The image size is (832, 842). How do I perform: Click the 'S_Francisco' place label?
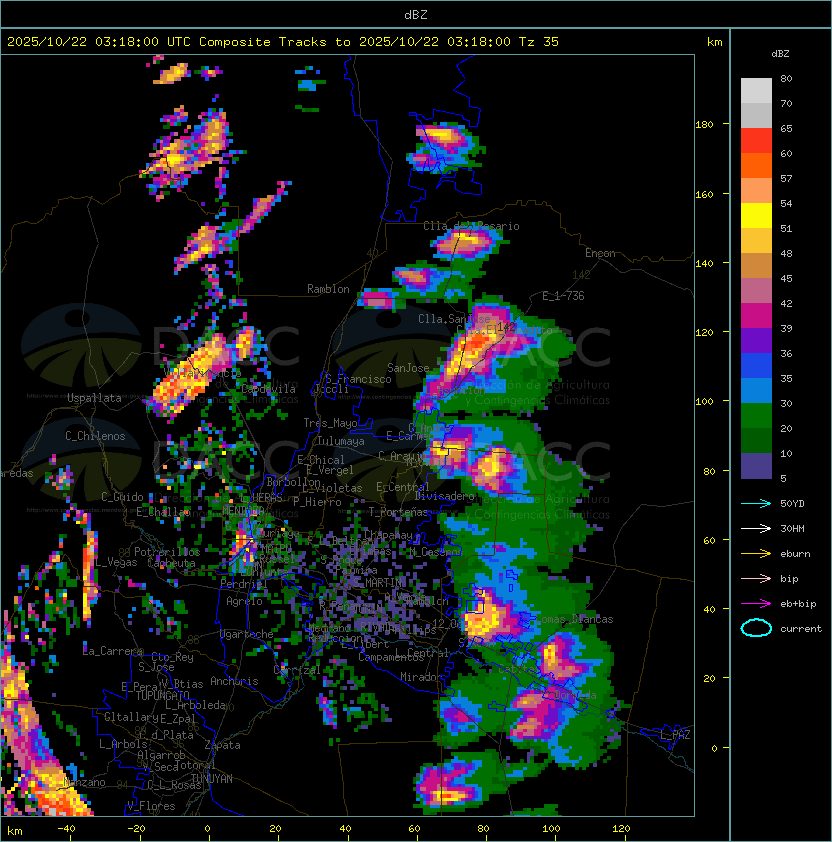358,379
